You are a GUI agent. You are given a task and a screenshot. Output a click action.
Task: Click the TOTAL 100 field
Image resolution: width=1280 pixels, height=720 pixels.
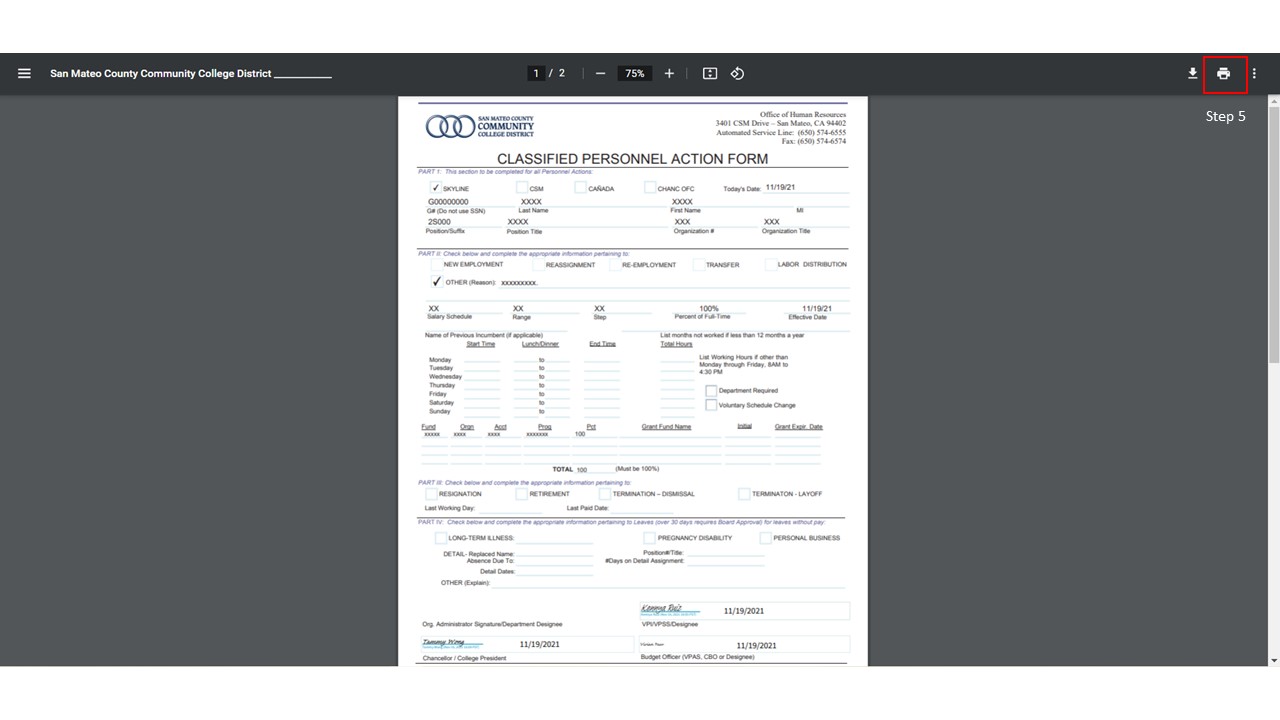click(595, 469)
